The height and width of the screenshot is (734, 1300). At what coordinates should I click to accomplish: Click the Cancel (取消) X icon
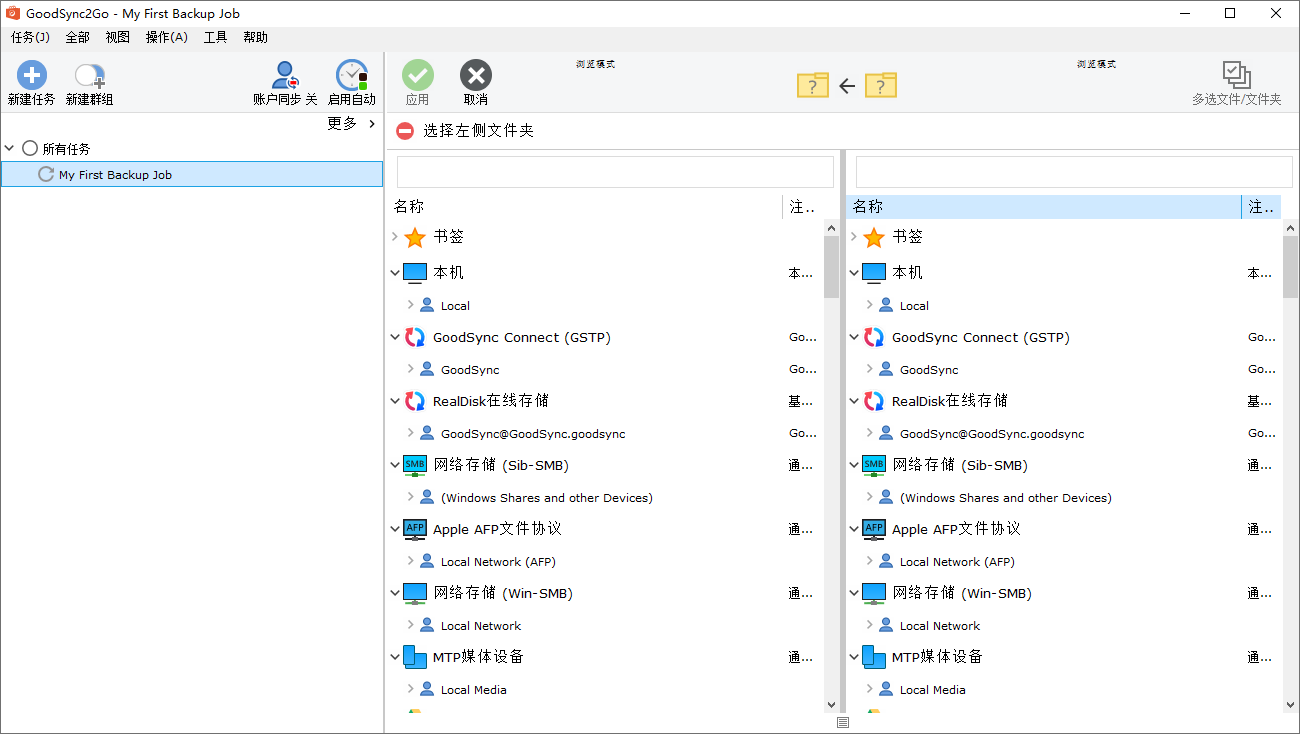(476, 76)
